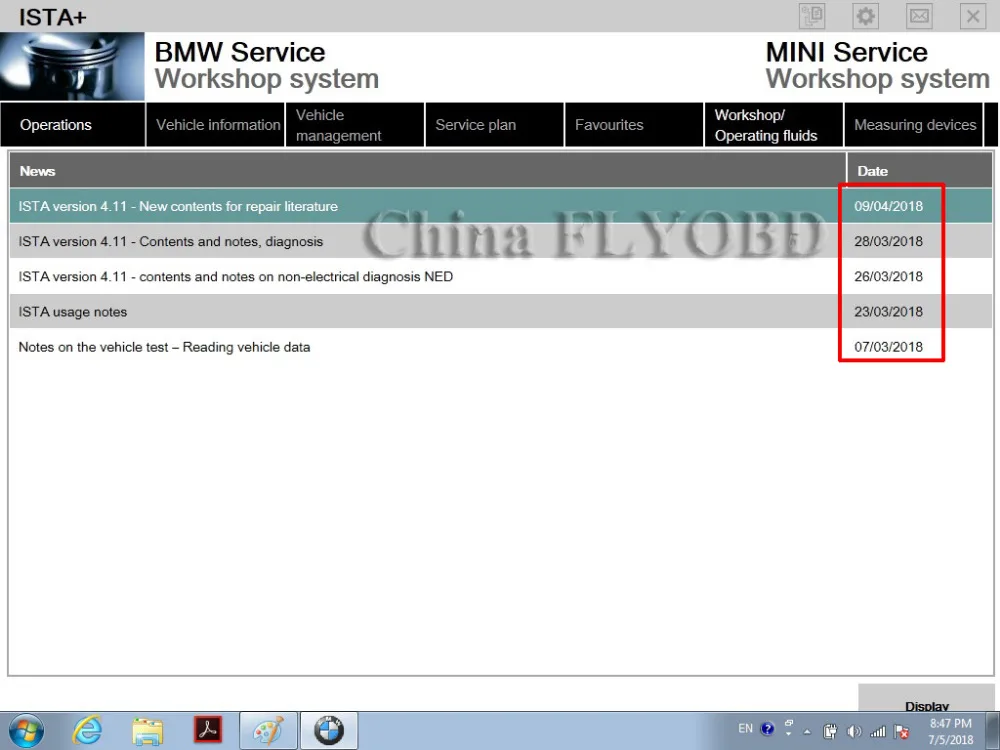Click the date 23/03/2018 cell
The image size is (1000, 750).
click(x=888, y=311)
